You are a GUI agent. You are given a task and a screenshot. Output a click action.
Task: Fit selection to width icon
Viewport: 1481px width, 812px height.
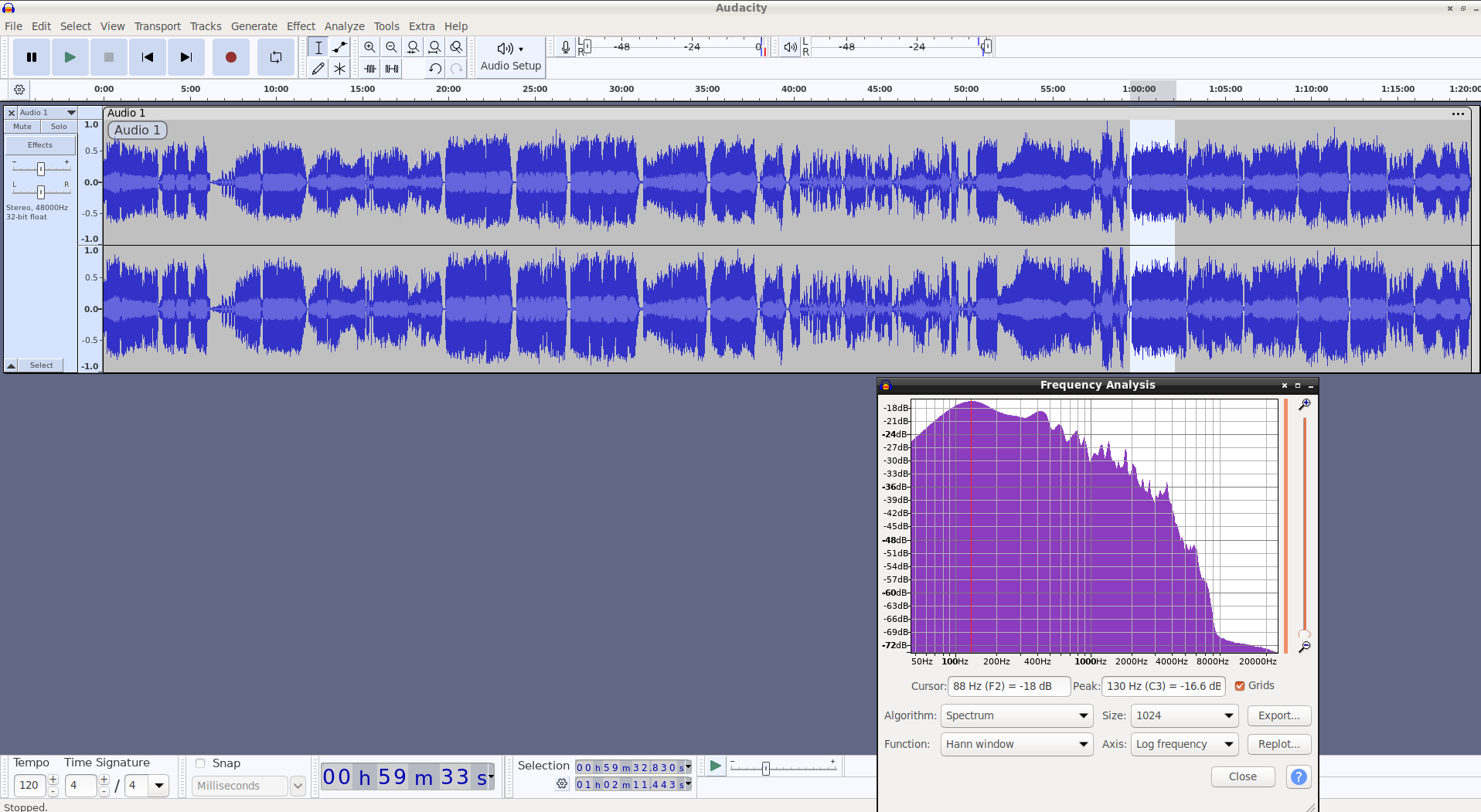[414, 47]
